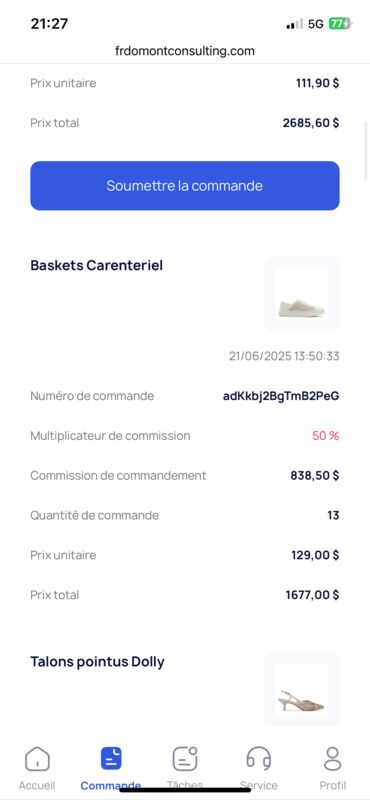The width and height of the screenshot is (370, 800).
Task: Tap order number adKkbj2BgTmB2PeG
Action: coord(281,396)
